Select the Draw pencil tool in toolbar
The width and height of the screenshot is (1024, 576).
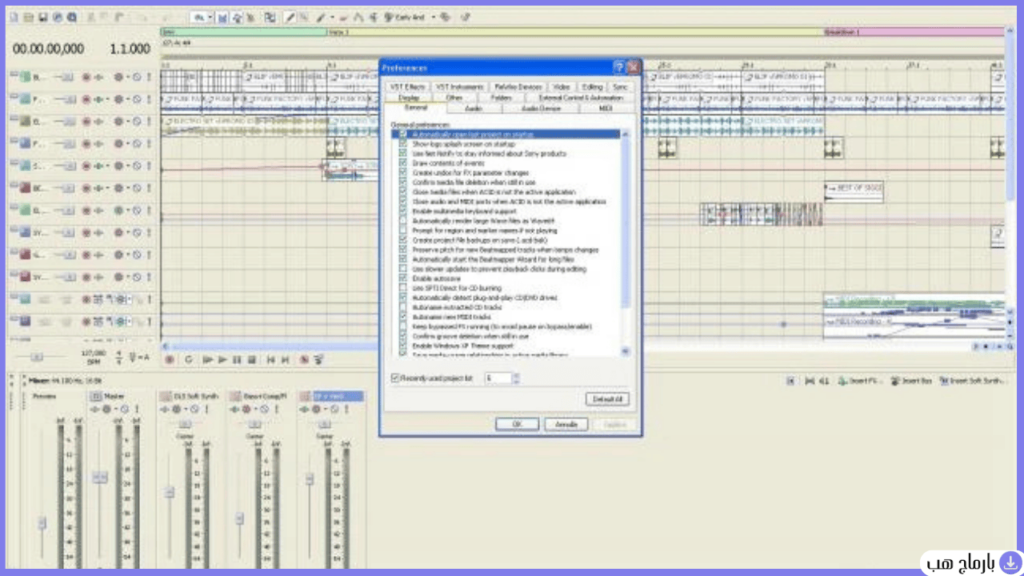290,18
